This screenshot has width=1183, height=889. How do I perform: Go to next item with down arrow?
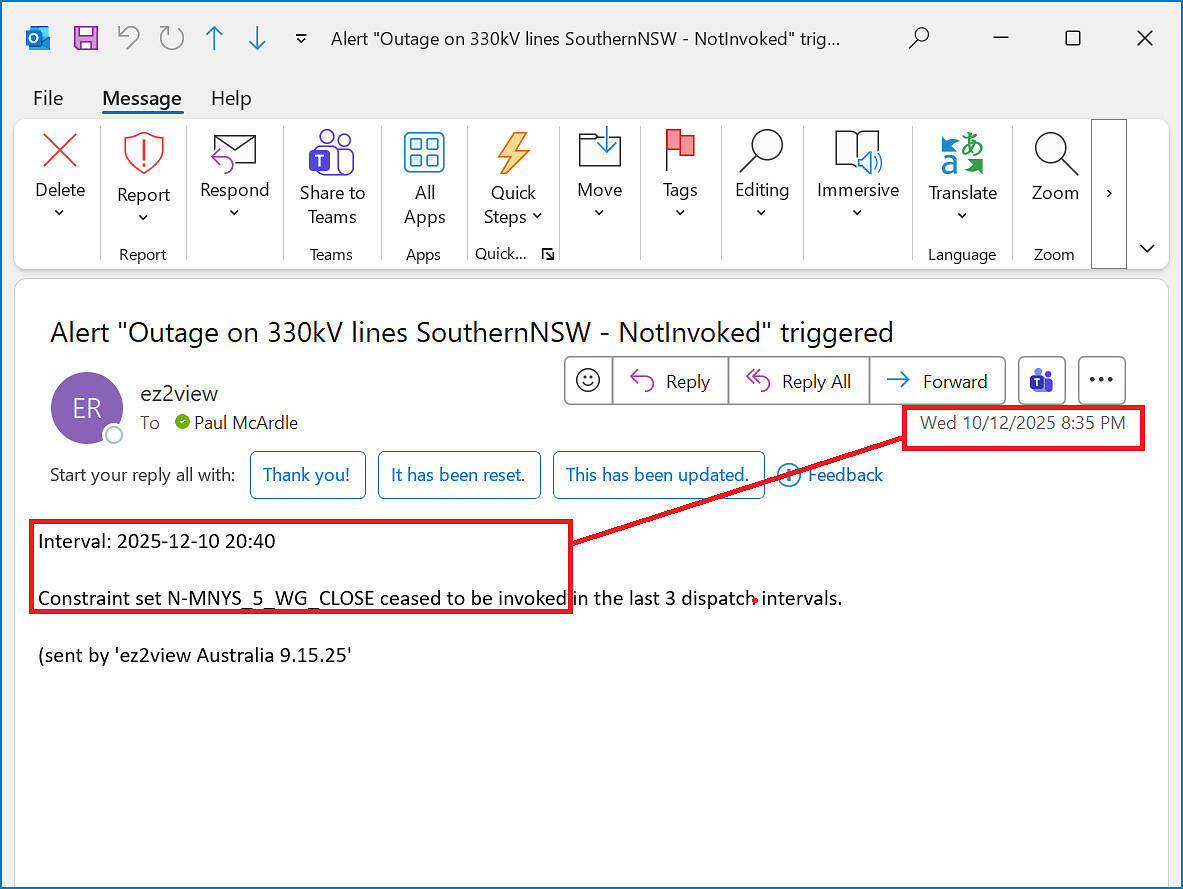pos(257,38)
